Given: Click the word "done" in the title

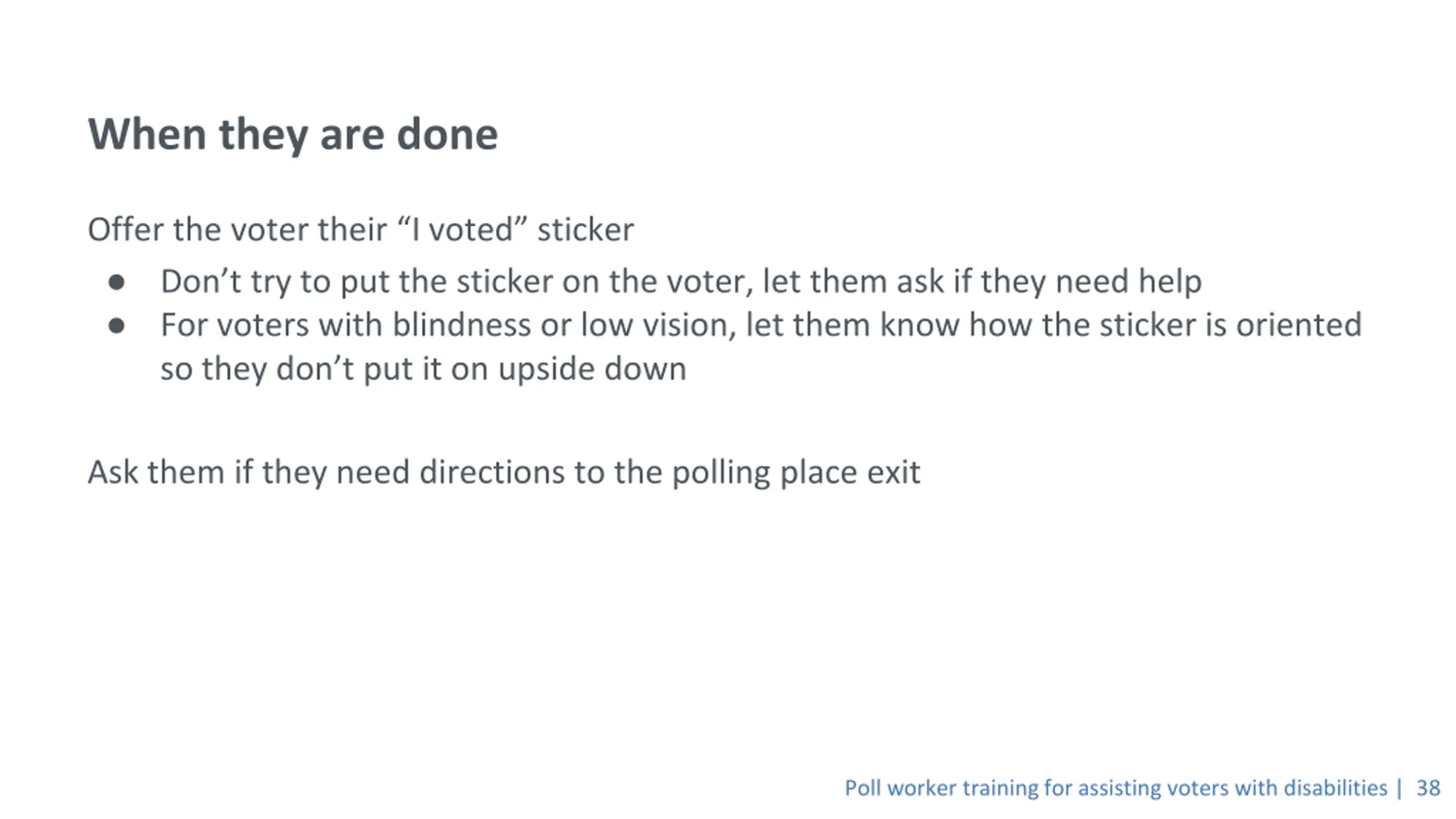Looking at the screenshot, I should [447, 135].
